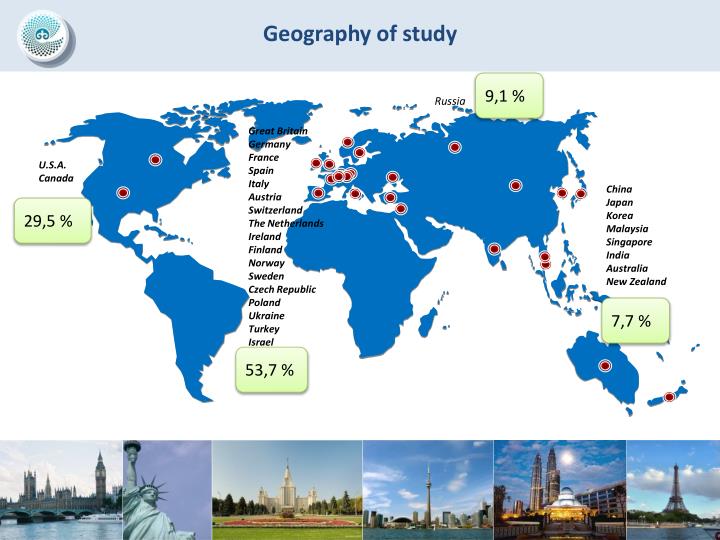This screenshot has width=720, height=540.
Task: Click the red map marker on Japan
Action: [581, 194]
